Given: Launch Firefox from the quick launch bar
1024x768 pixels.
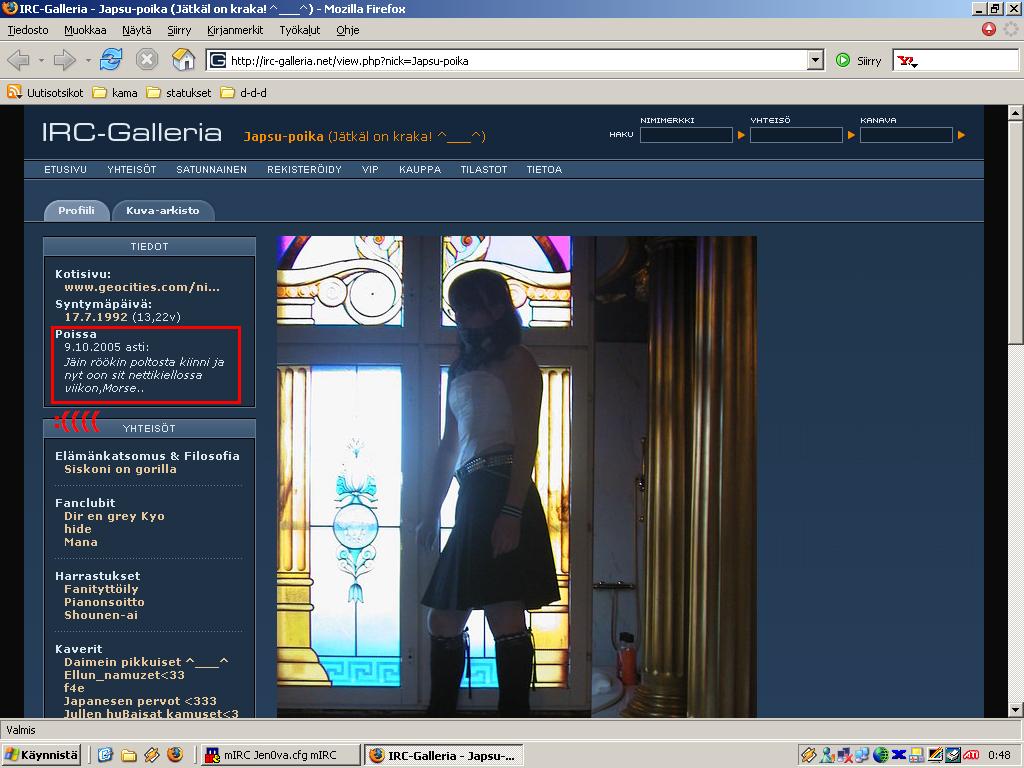Looking at the screenshot, I should (x=174, y=755).
